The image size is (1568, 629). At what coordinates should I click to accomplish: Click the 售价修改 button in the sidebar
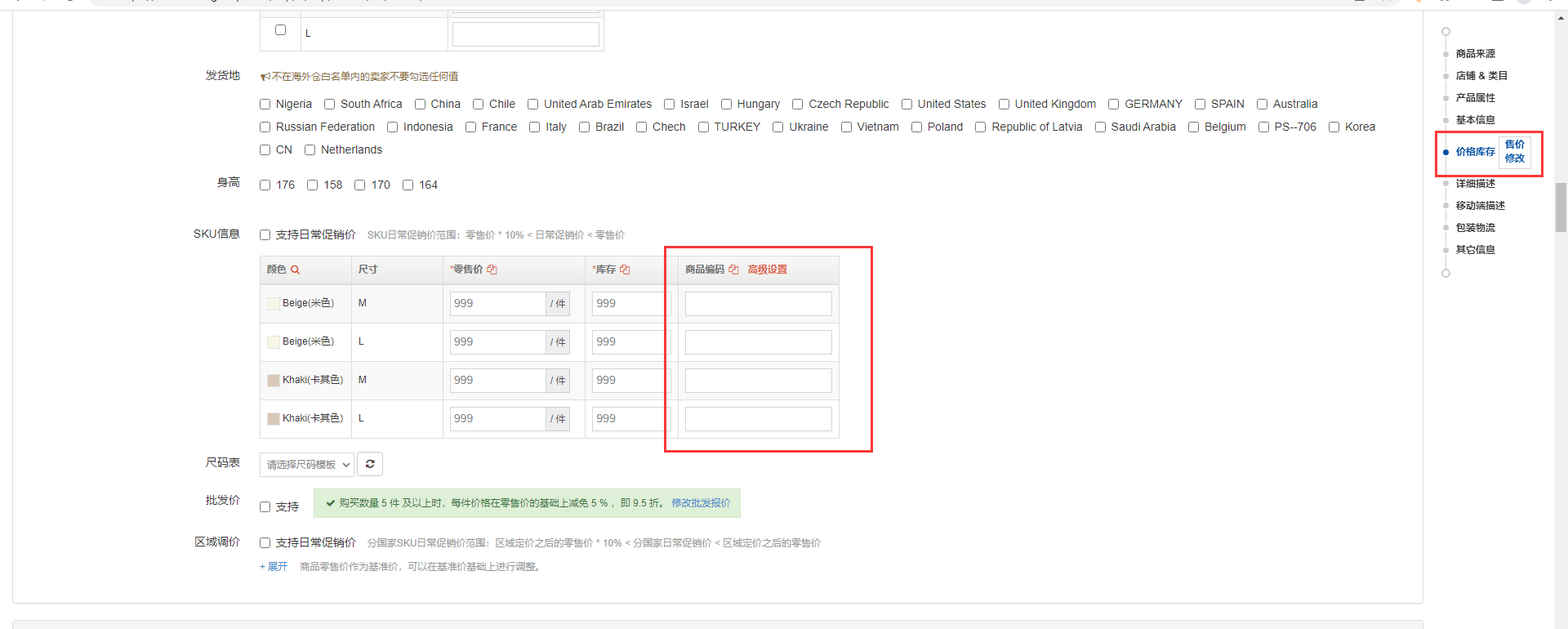[x=1514, y=152]
